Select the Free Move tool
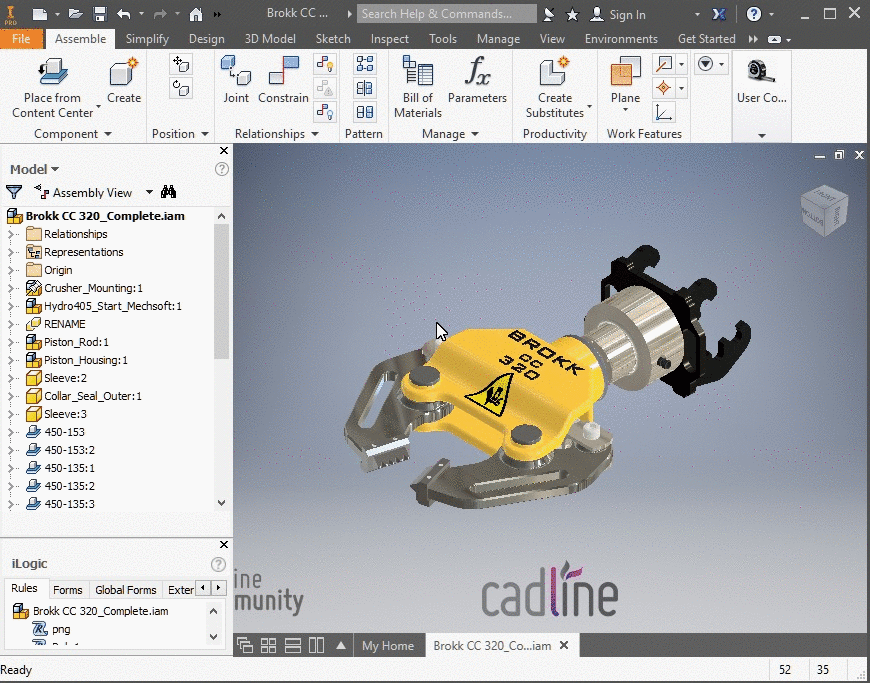Image resolution: width=870 pixels, height=683 pixels. (x=181, y=64)
